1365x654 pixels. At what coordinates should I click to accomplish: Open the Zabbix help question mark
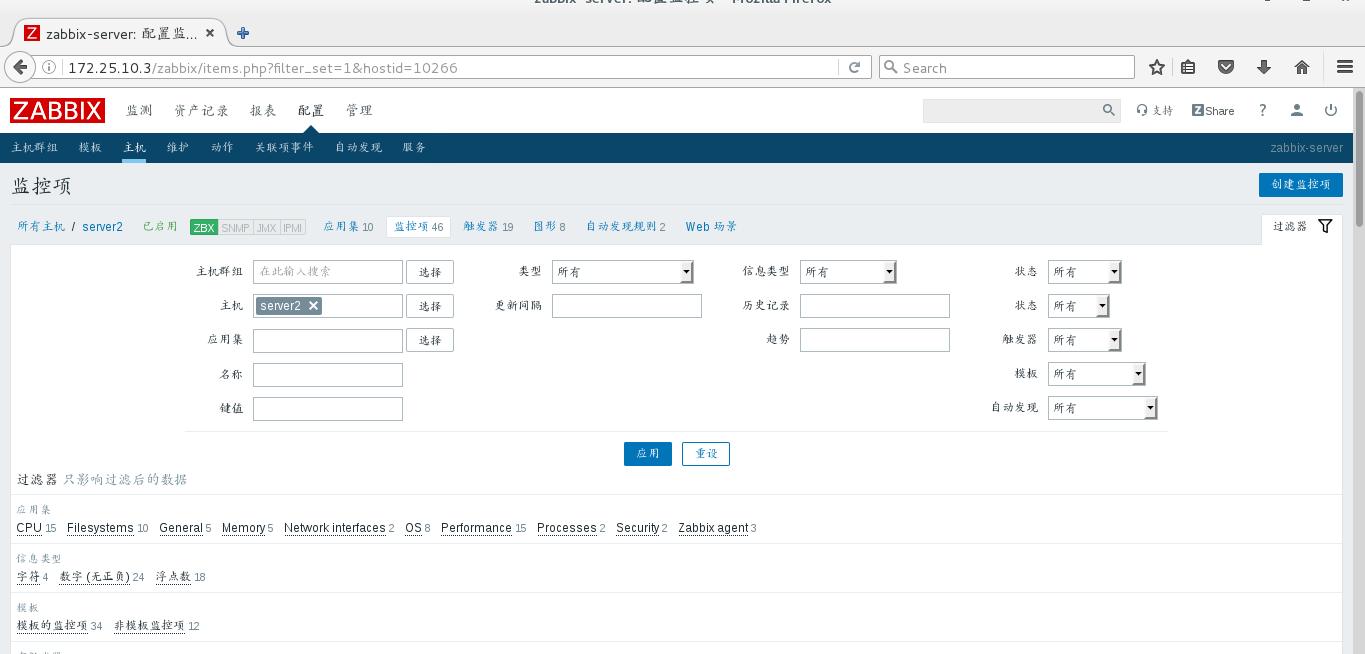1263,110
